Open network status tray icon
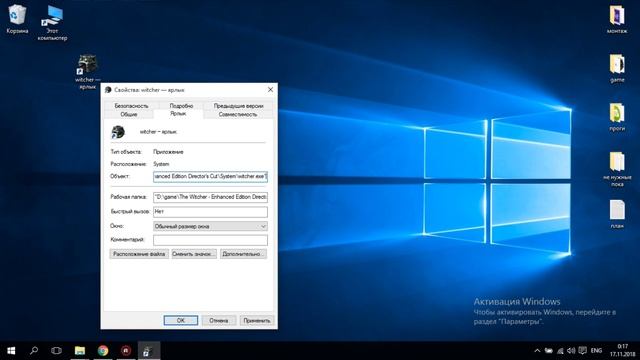Viewport: 640px width, 360px height. pos(560,351)
